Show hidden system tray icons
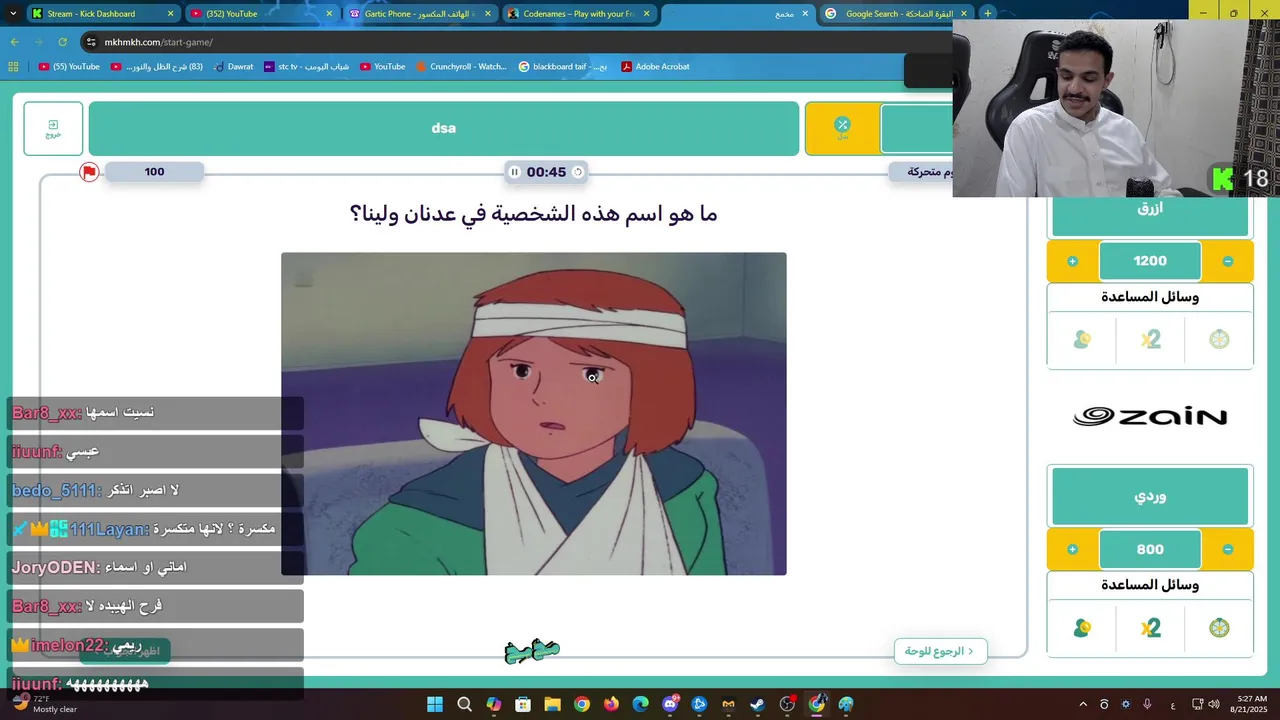Screen dimensions: 1280x720 click(x=1083, y=704)
